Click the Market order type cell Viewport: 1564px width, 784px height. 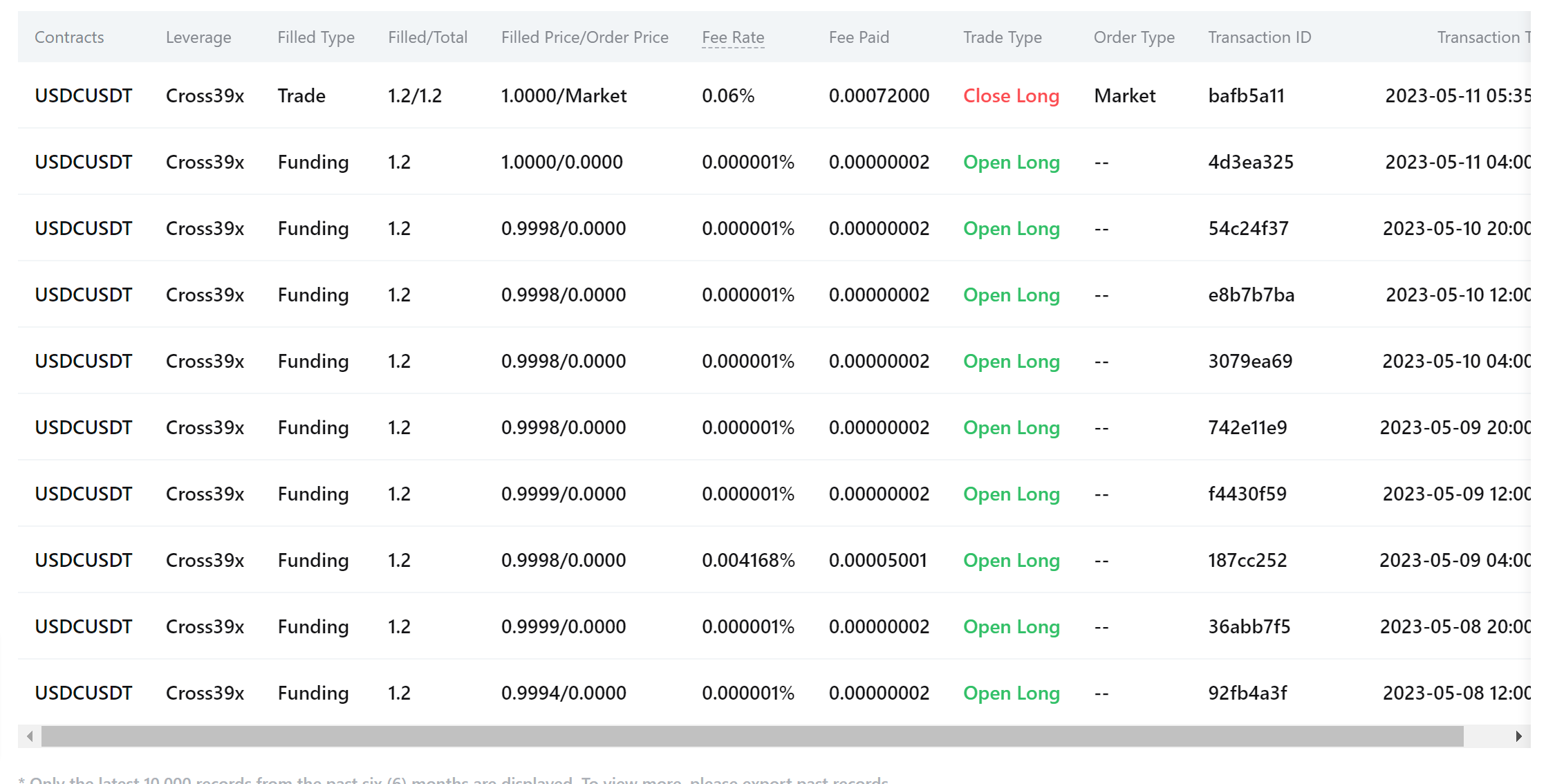pyautogui.click(x=1124, y=95)
